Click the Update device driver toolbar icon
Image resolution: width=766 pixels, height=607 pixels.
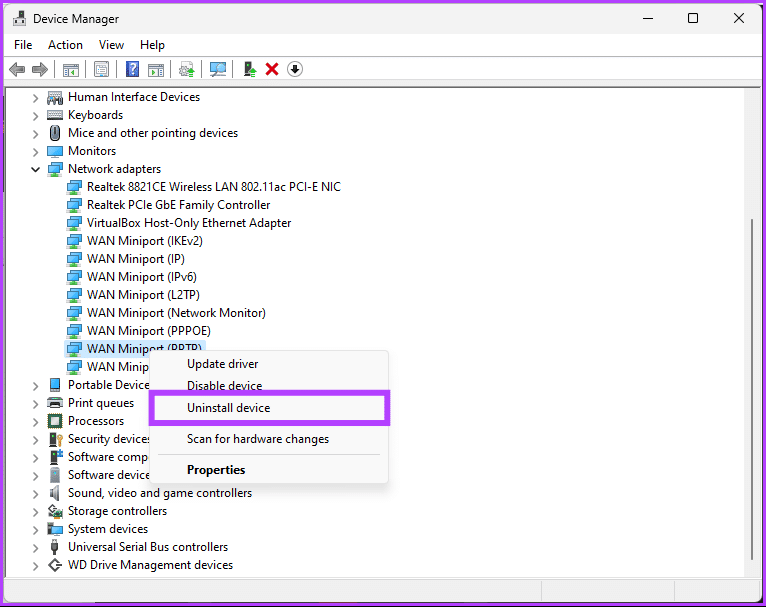(x=187, y=69)
